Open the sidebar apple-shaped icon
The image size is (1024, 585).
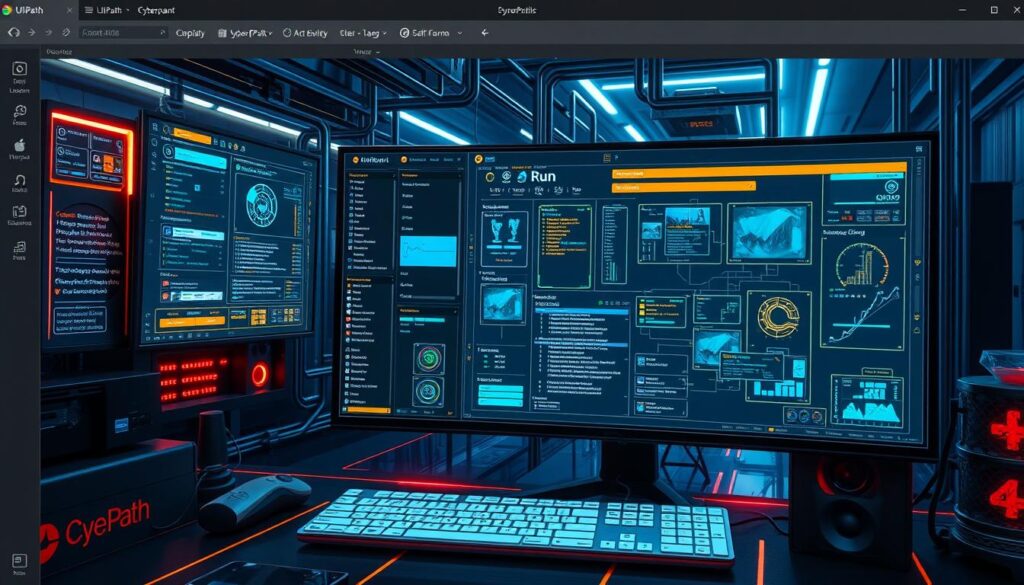click(20, 145)
